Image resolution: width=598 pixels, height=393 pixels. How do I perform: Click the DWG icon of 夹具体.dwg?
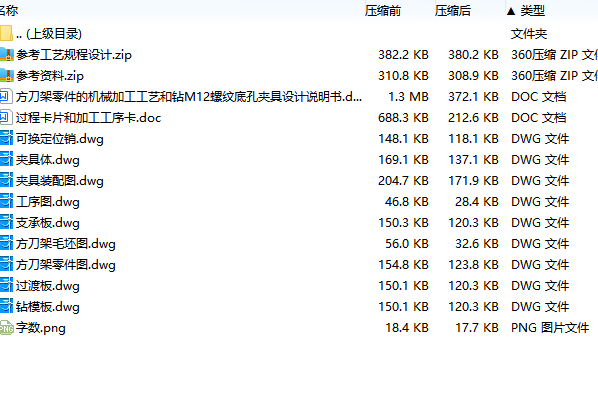click(x=6, y=159)
